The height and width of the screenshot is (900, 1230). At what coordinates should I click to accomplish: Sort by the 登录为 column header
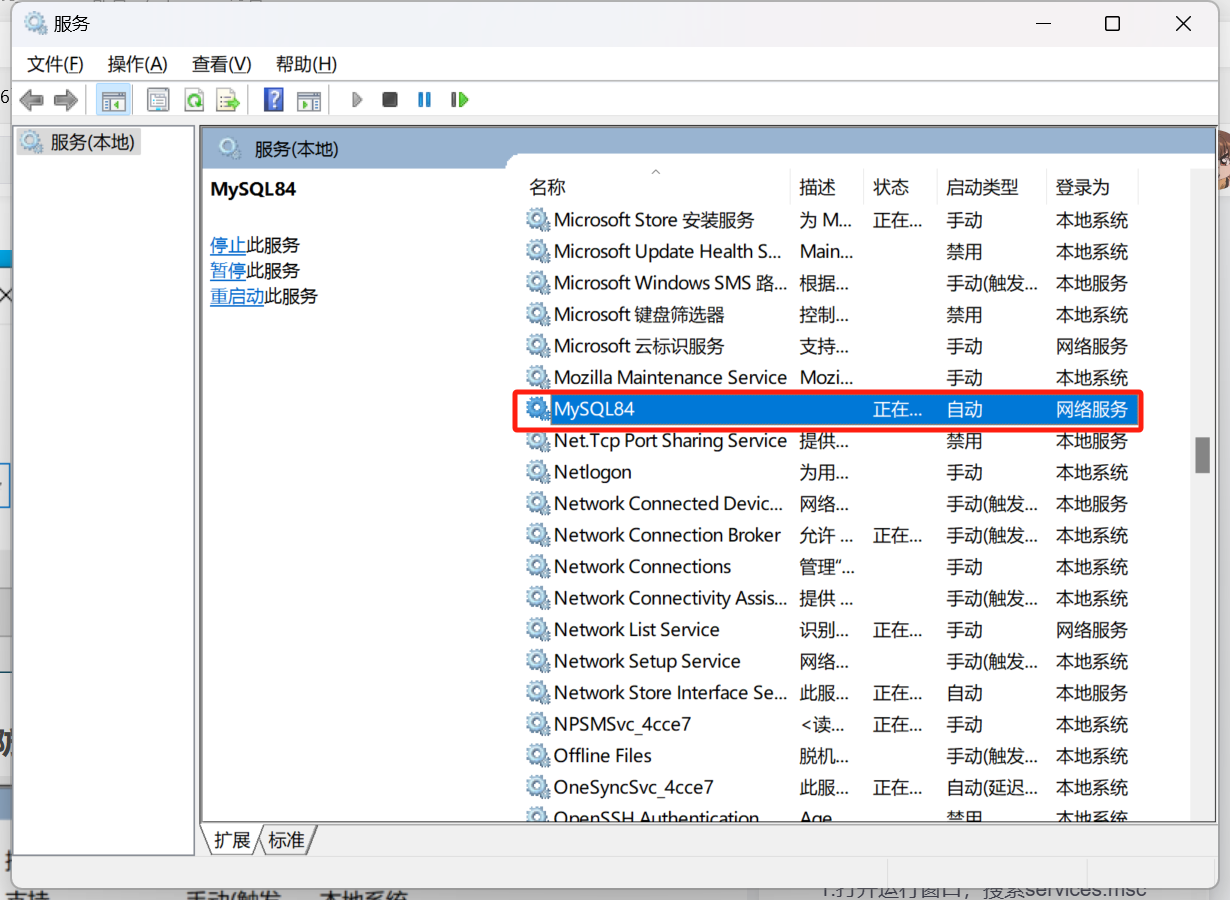[1092, 187]
